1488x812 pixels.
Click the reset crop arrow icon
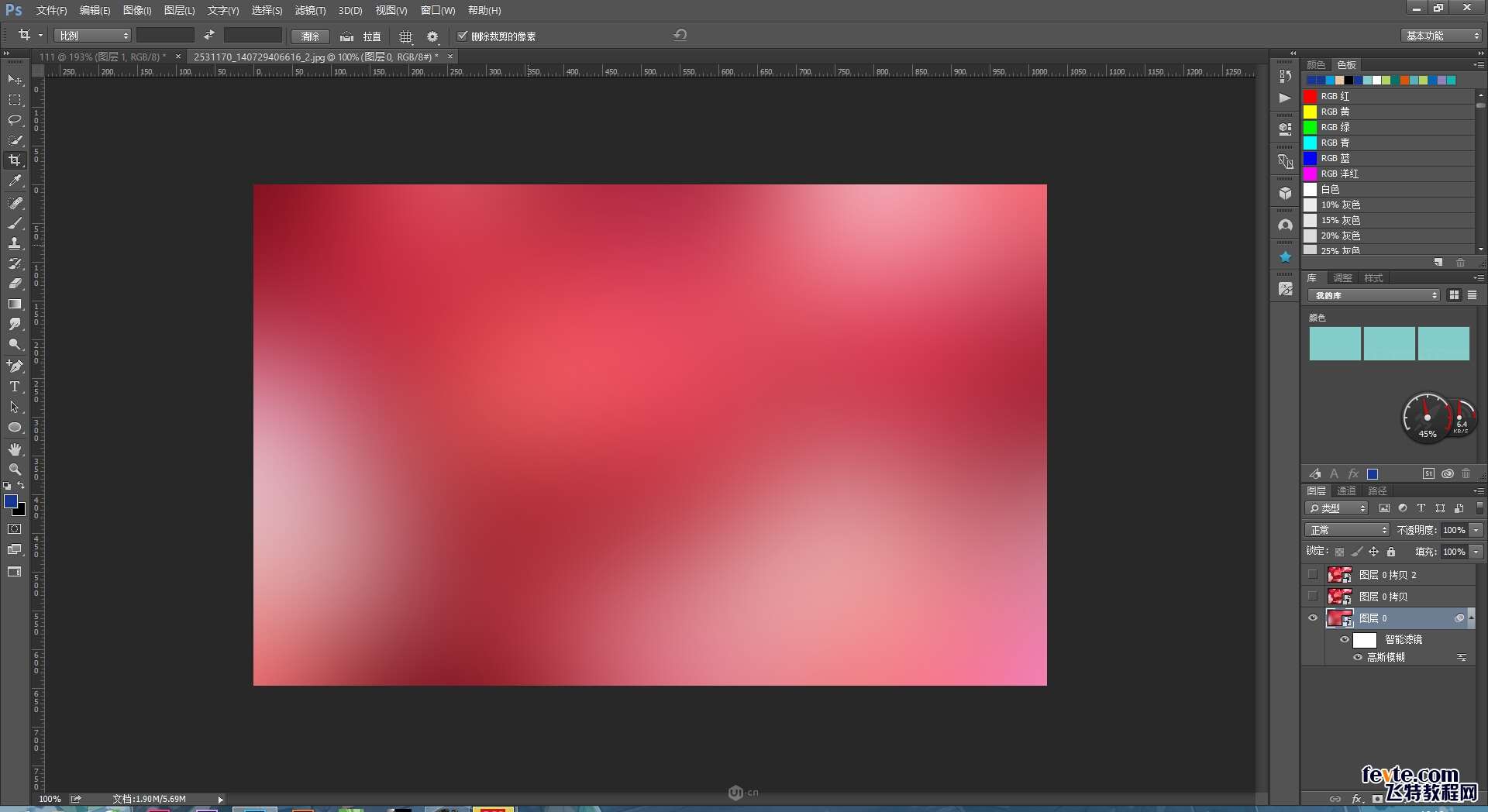(x=680, y=35)
